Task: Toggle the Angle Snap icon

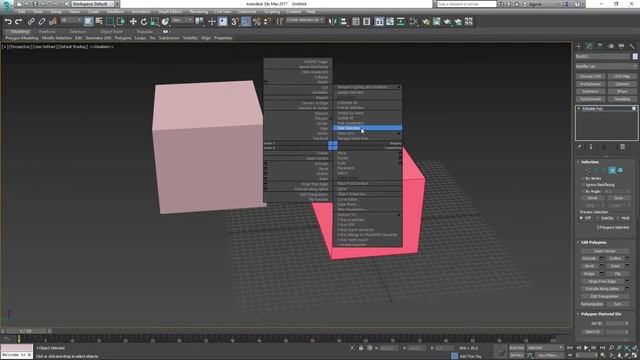Action: pos(246,22)
